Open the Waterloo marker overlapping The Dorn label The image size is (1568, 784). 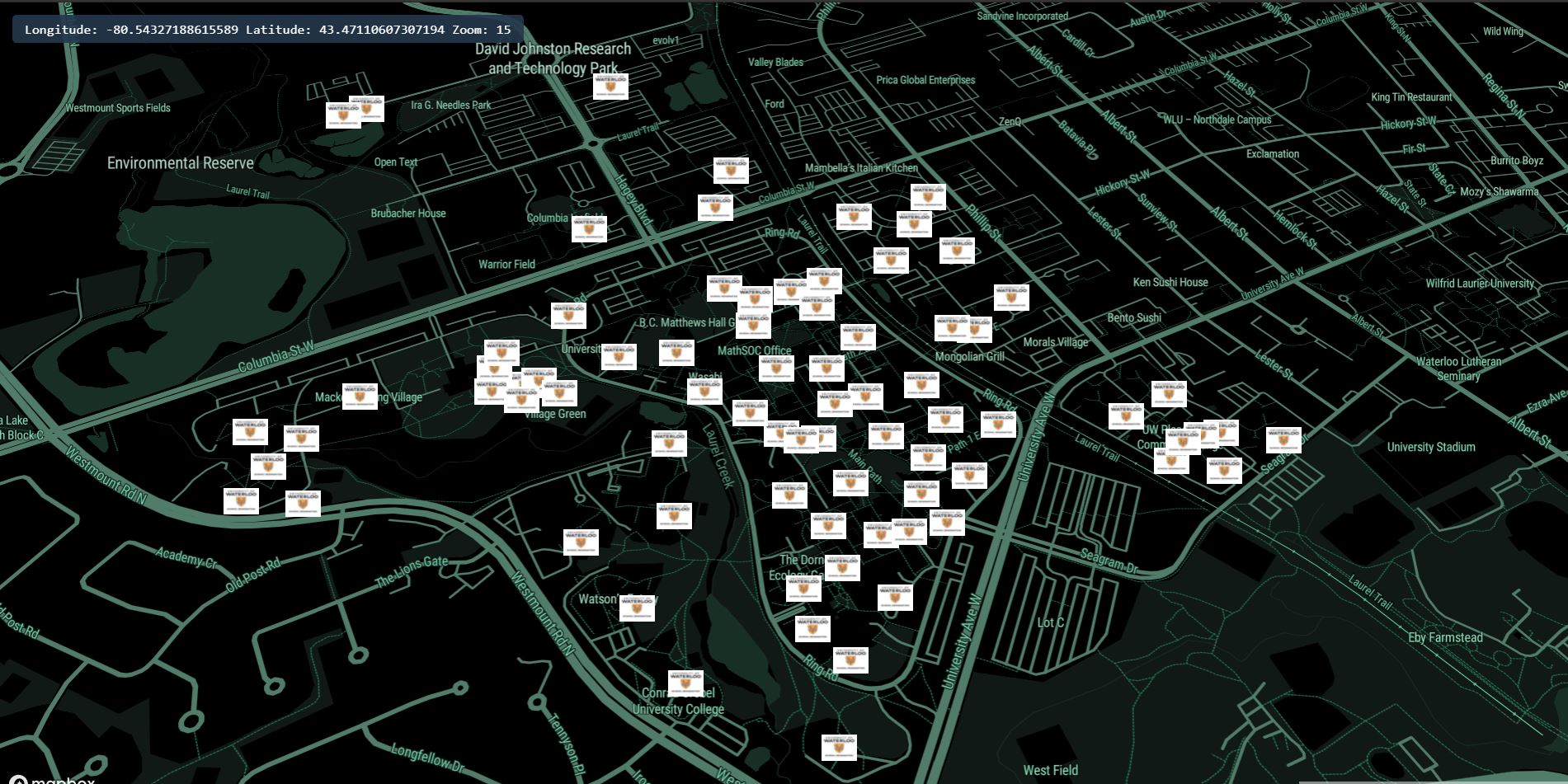[x=843, y=567]
